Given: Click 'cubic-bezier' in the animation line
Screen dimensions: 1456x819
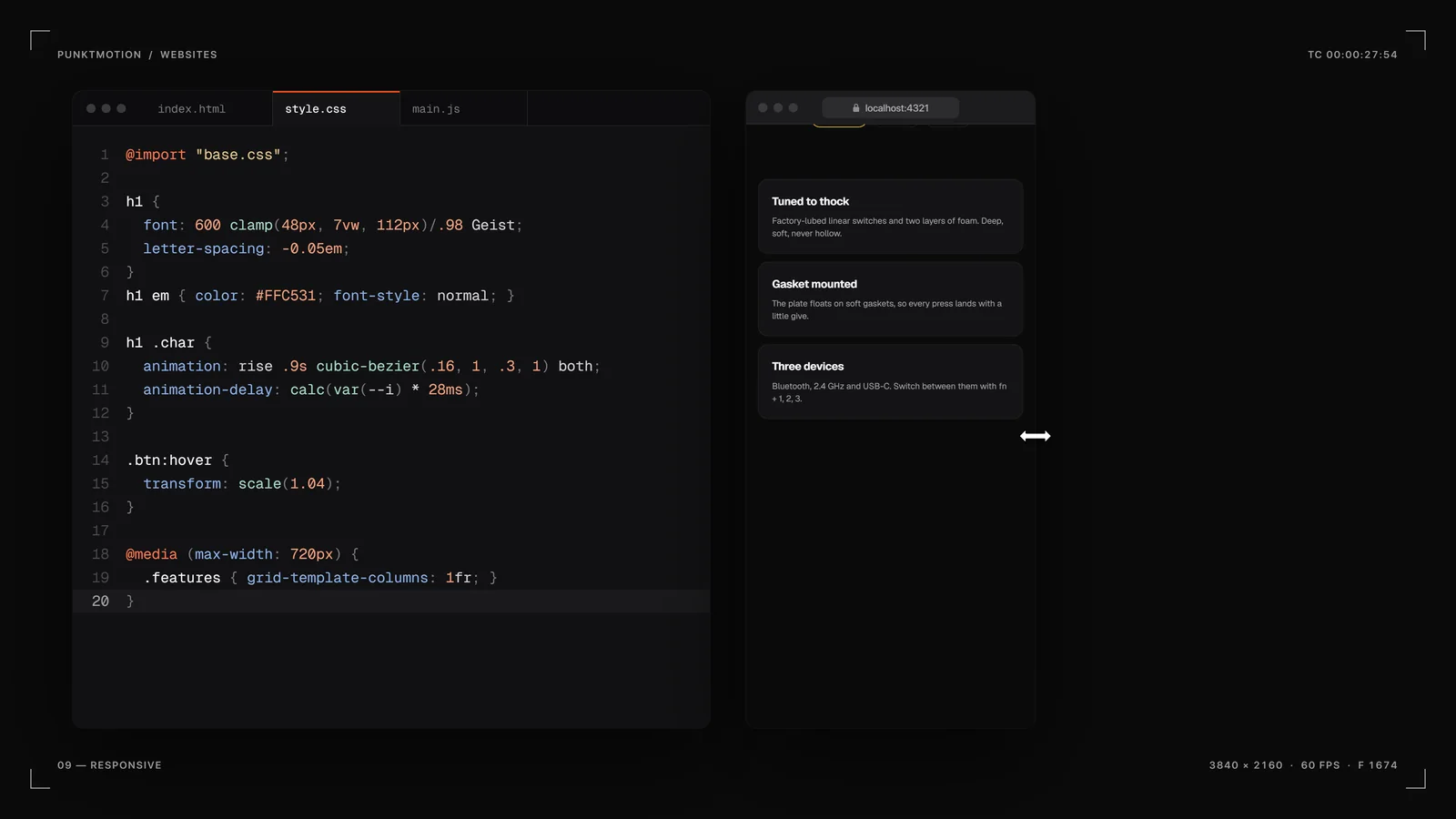Looking at the screenshot, I should tap(368, 366).
